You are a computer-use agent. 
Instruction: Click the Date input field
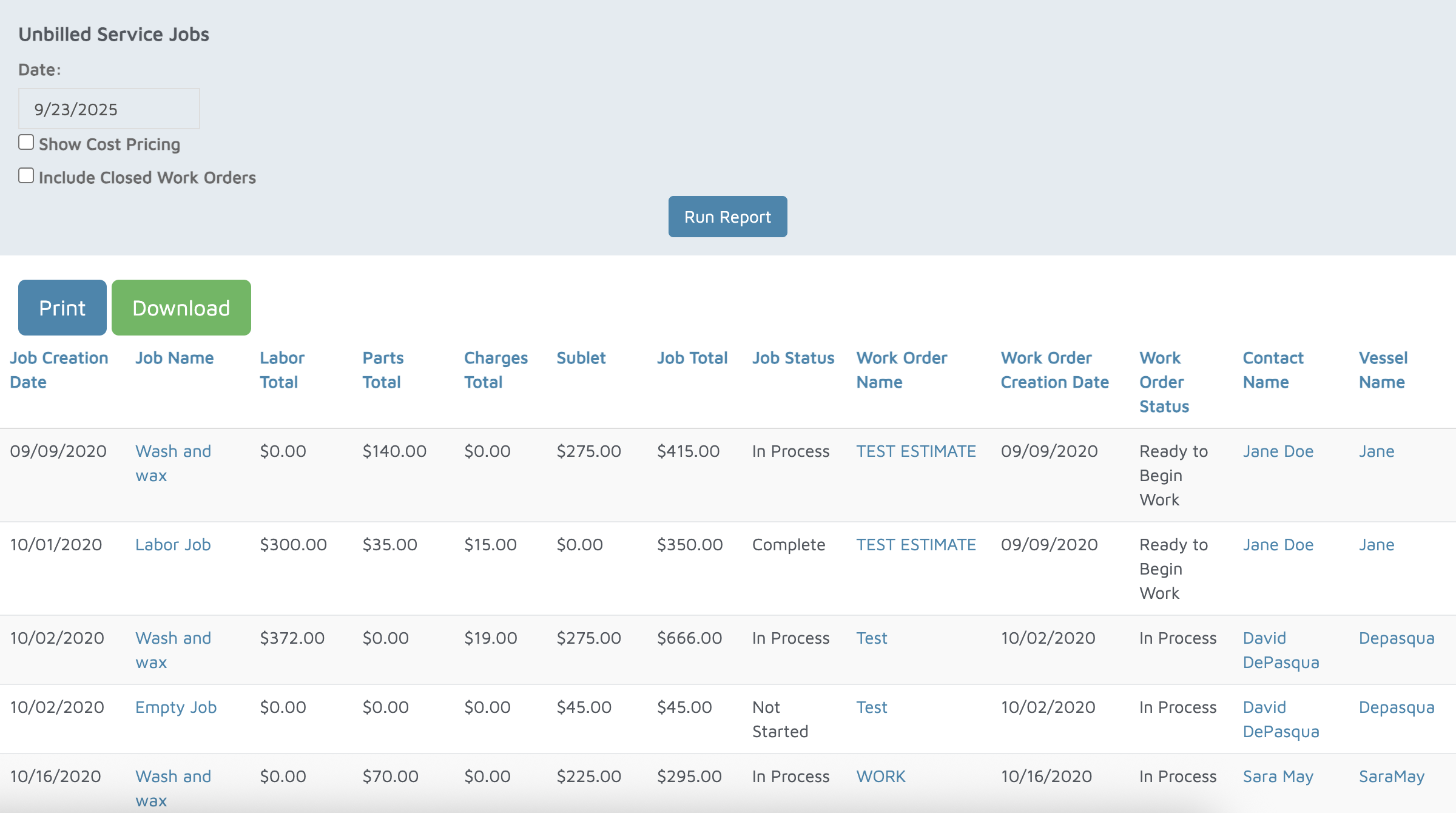109,109
